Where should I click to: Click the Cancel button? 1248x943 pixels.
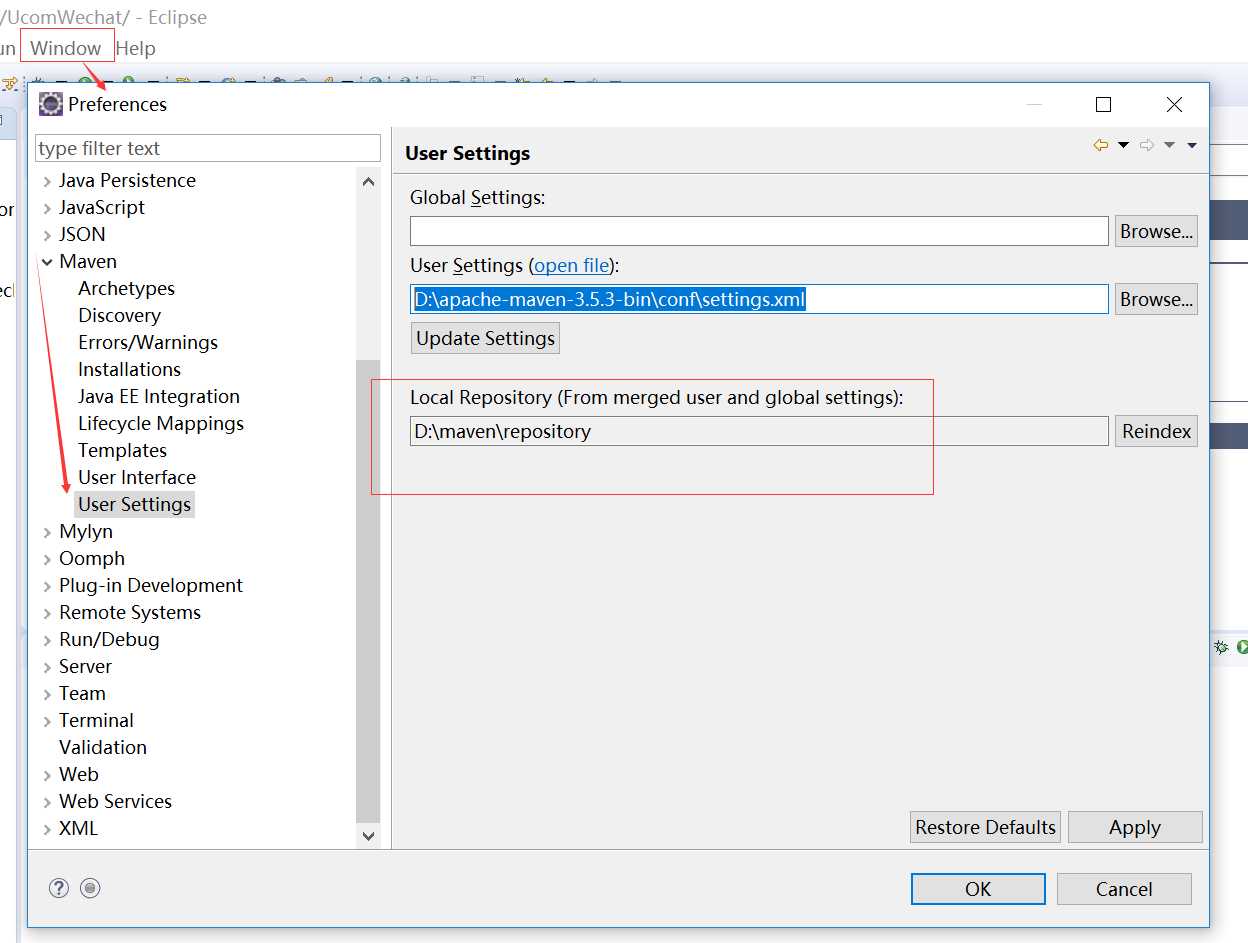[1124, 889]
